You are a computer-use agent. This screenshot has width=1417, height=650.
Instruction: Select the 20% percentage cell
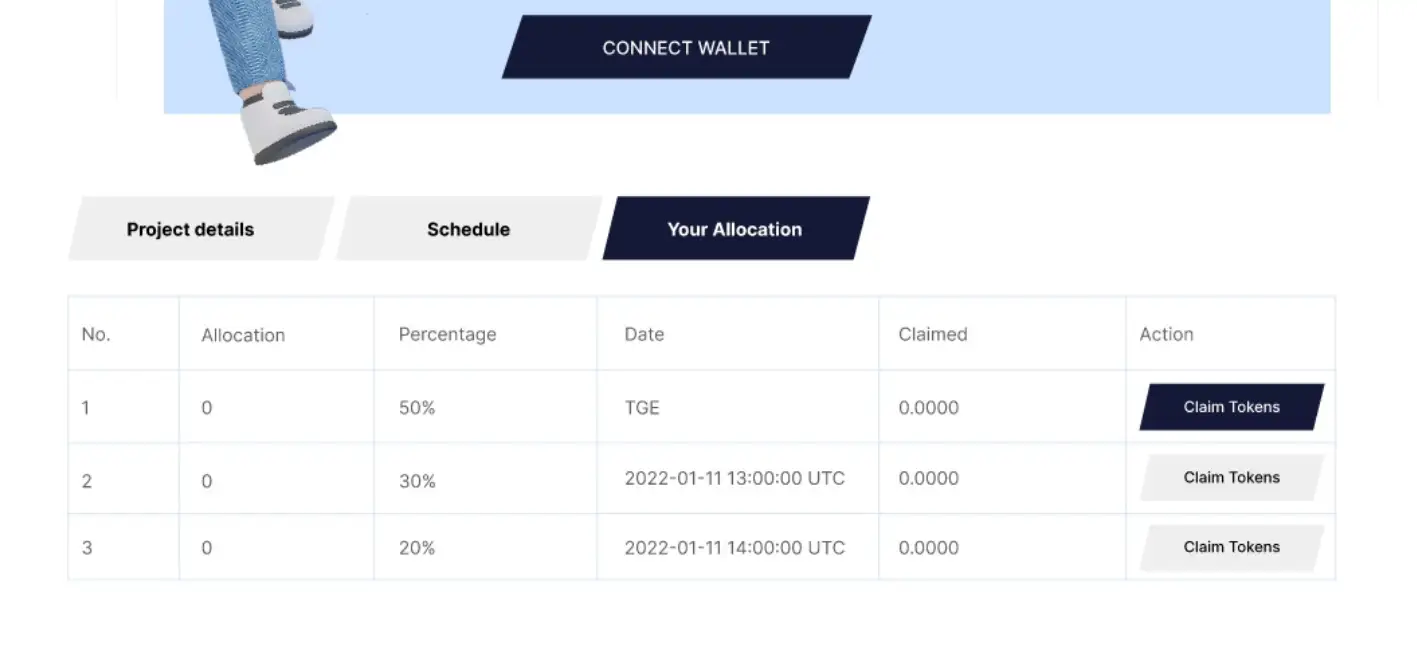417,548
